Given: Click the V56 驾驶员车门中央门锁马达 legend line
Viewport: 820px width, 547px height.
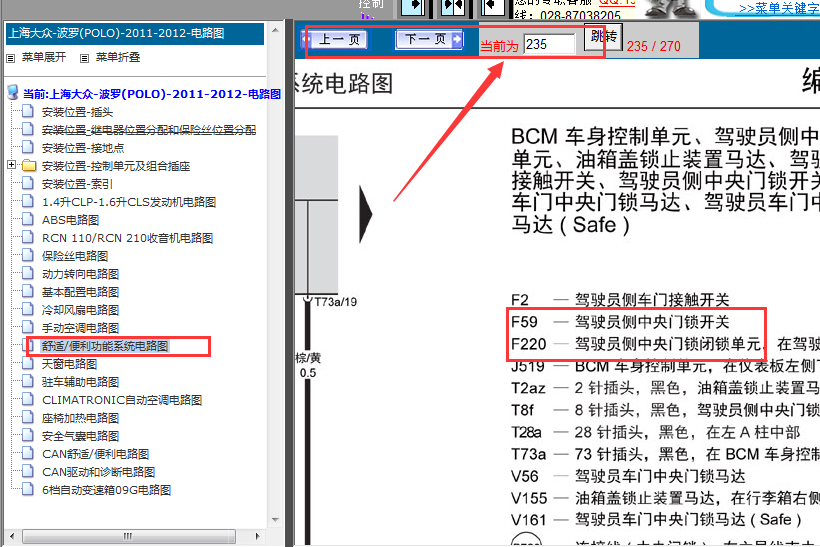Looking at the screenshot, I should tap(628, 476).
